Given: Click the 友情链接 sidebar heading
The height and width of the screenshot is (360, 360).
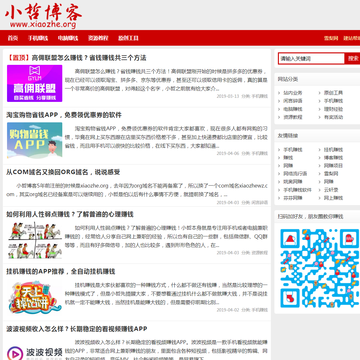Looking at the screenshot, I should 288,136.
